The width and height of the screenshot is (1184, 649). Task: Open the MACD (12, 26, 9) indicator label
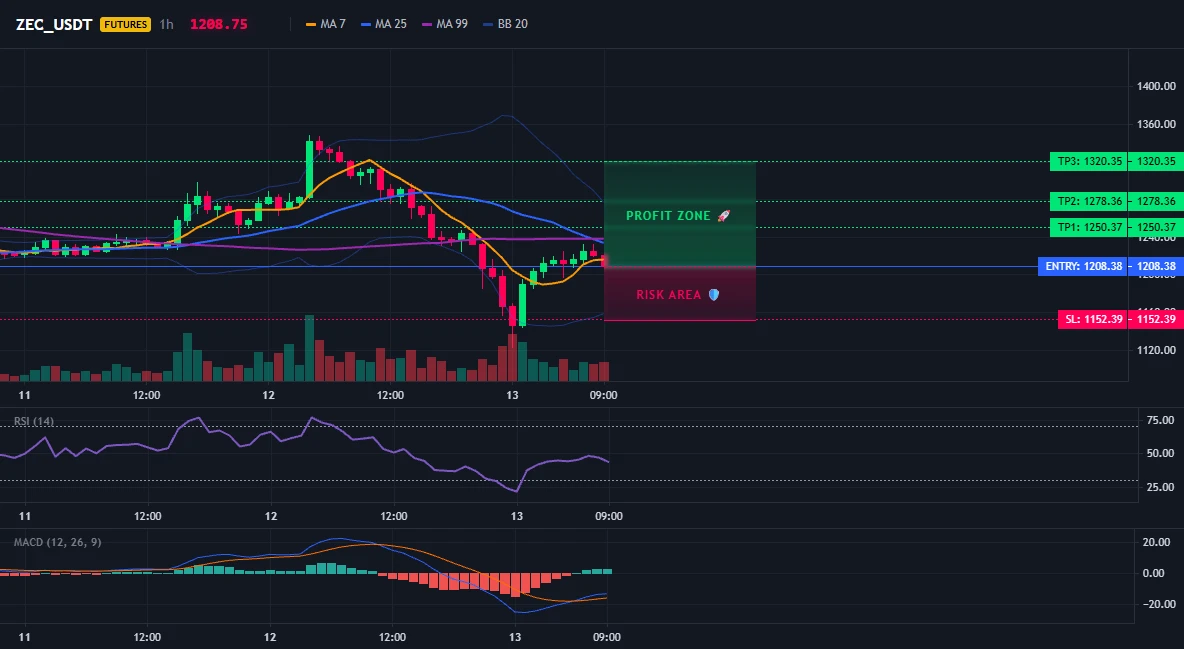[57, 542]
